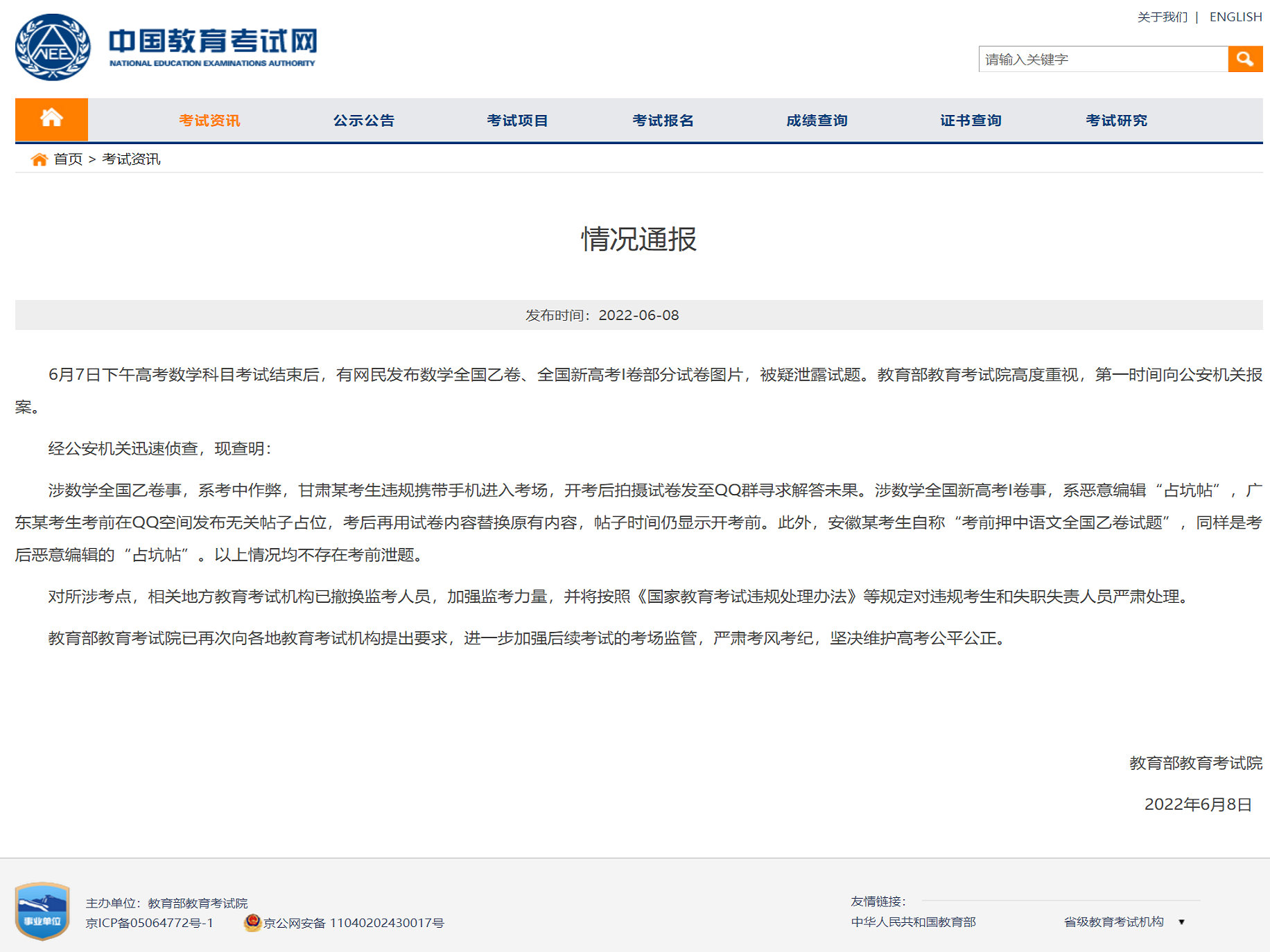Open the 考试研究 menu item
This screenshot has height=952, width=1270.
point(1116,121)
